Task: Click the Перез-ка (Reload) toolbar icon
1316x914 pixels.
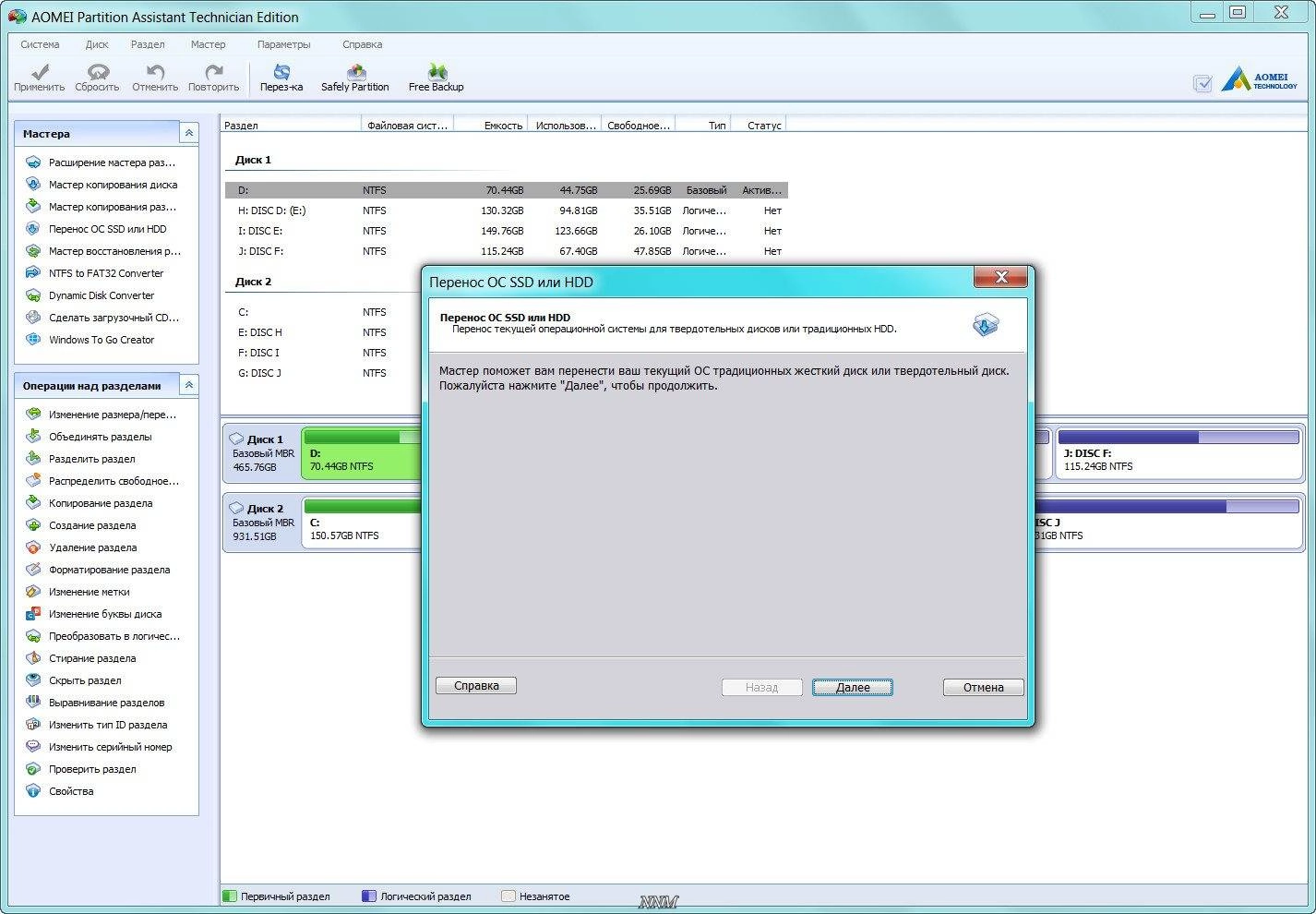Action: click(x=281, y=78)
